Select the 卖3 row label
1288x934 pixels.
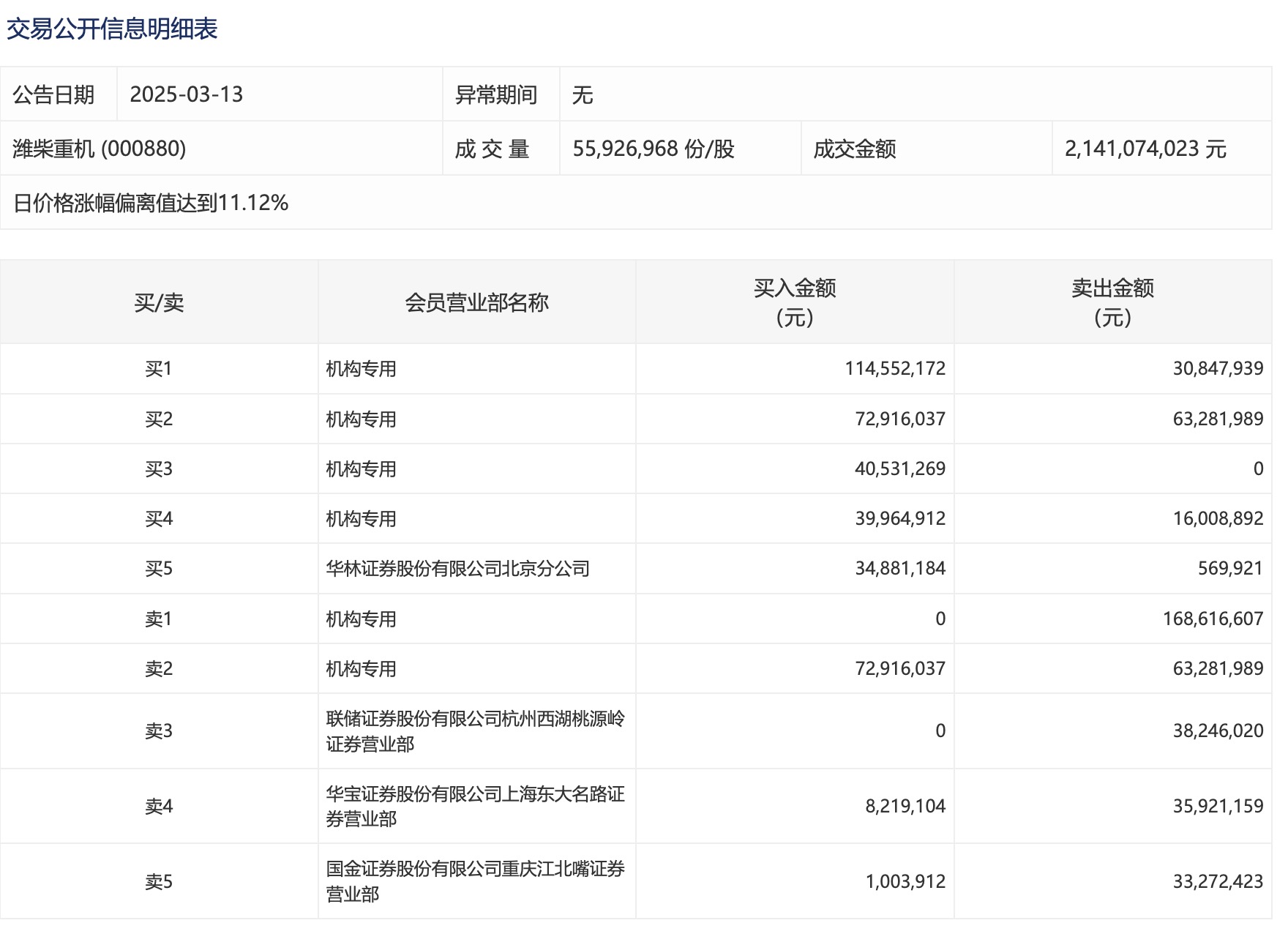tap(159, 731)
